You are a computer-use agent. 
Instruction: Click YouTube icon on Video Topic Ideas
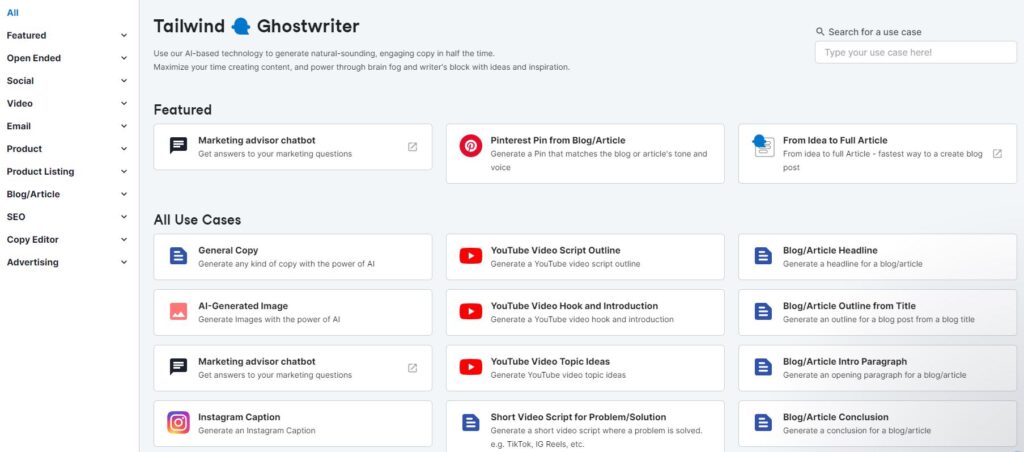[x=470, y=367]
